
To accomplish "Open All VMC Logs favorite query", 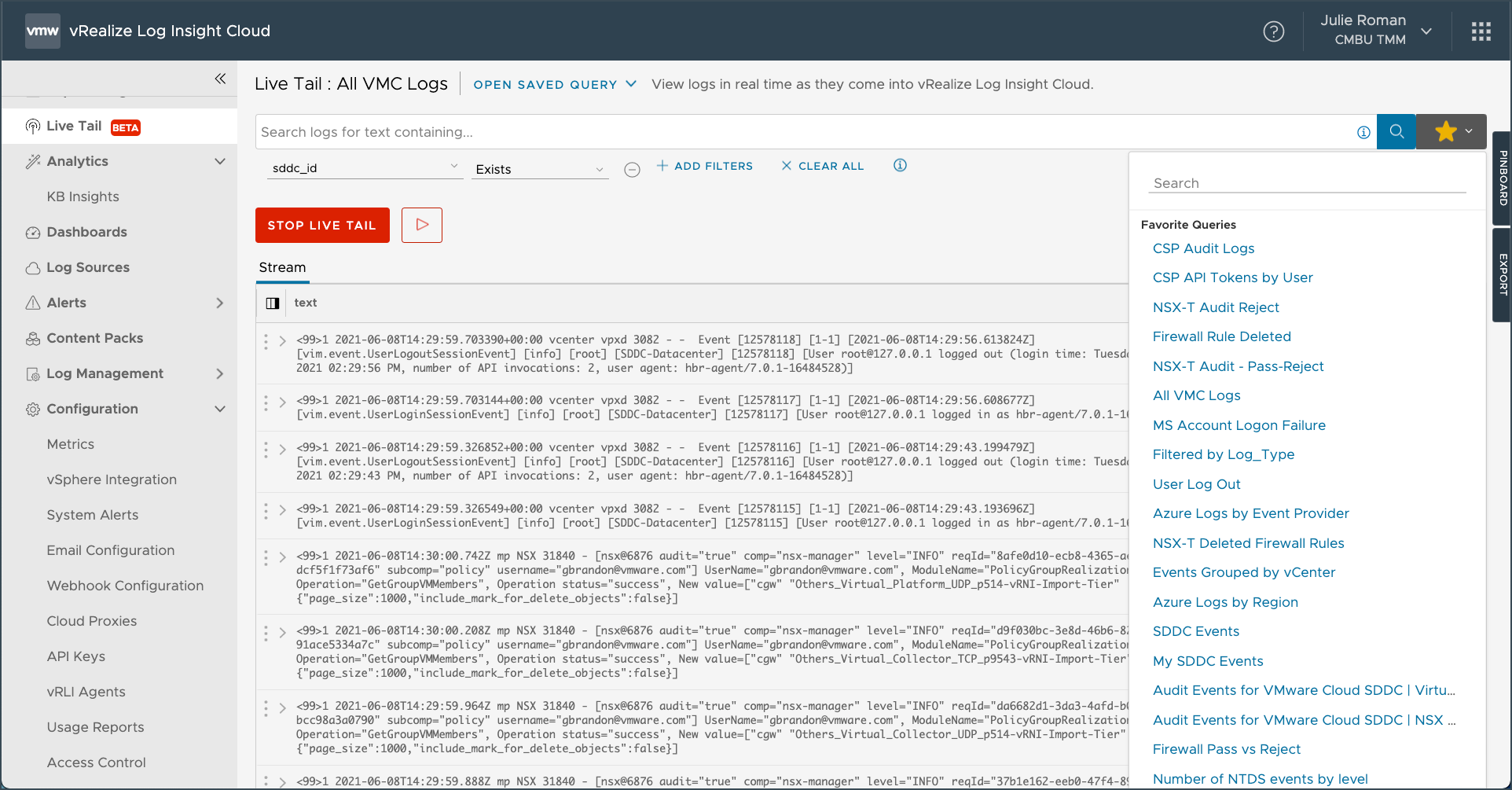I will pyautogui.click(x=1196, y=395).
